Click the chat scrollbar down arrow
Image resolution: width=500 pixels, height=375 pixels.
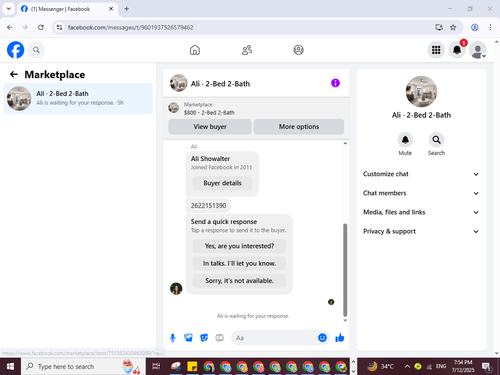(345, 320)
